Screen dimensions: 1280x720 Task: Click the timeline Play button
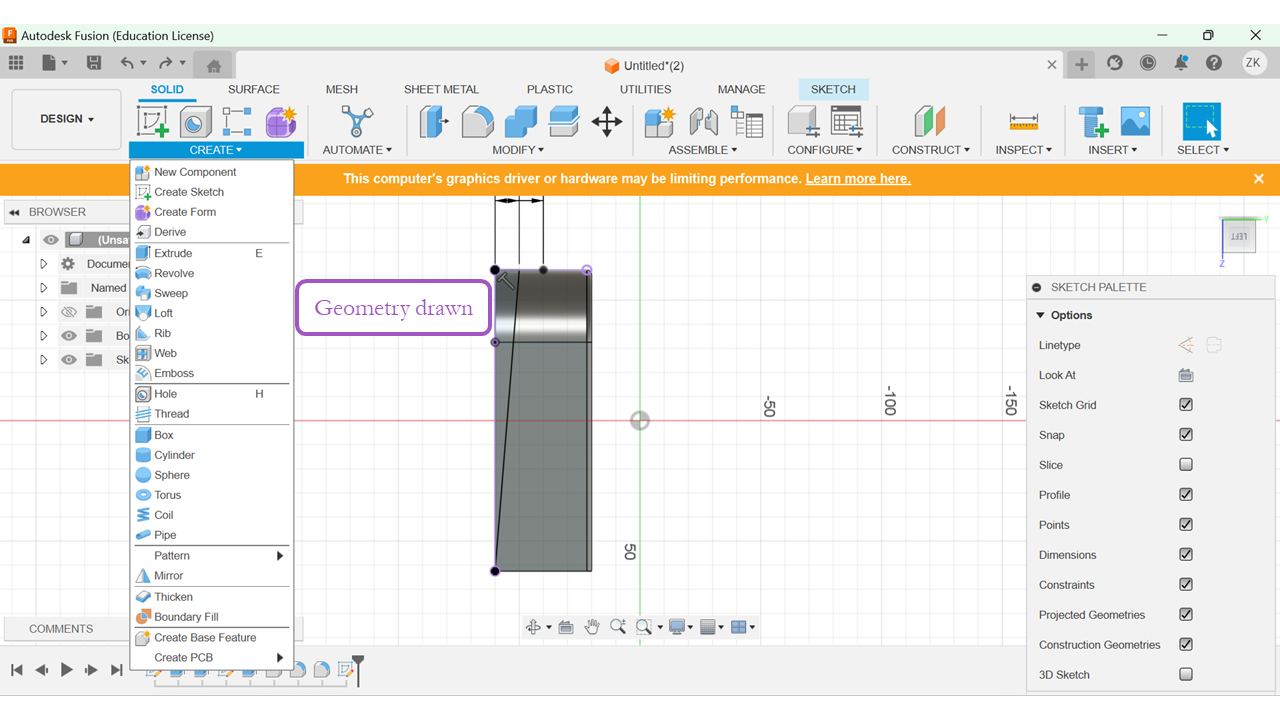(x=67, y=670)
